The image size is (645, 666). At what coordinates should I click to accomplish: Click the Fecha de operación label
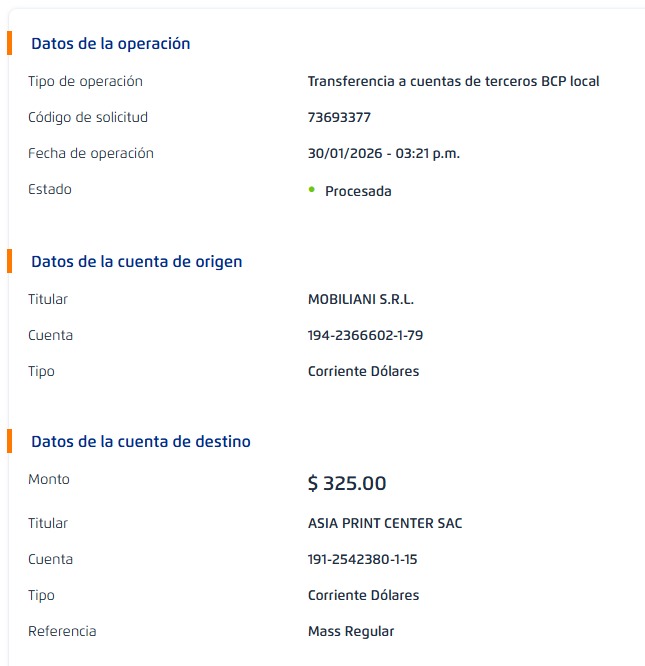91,153
